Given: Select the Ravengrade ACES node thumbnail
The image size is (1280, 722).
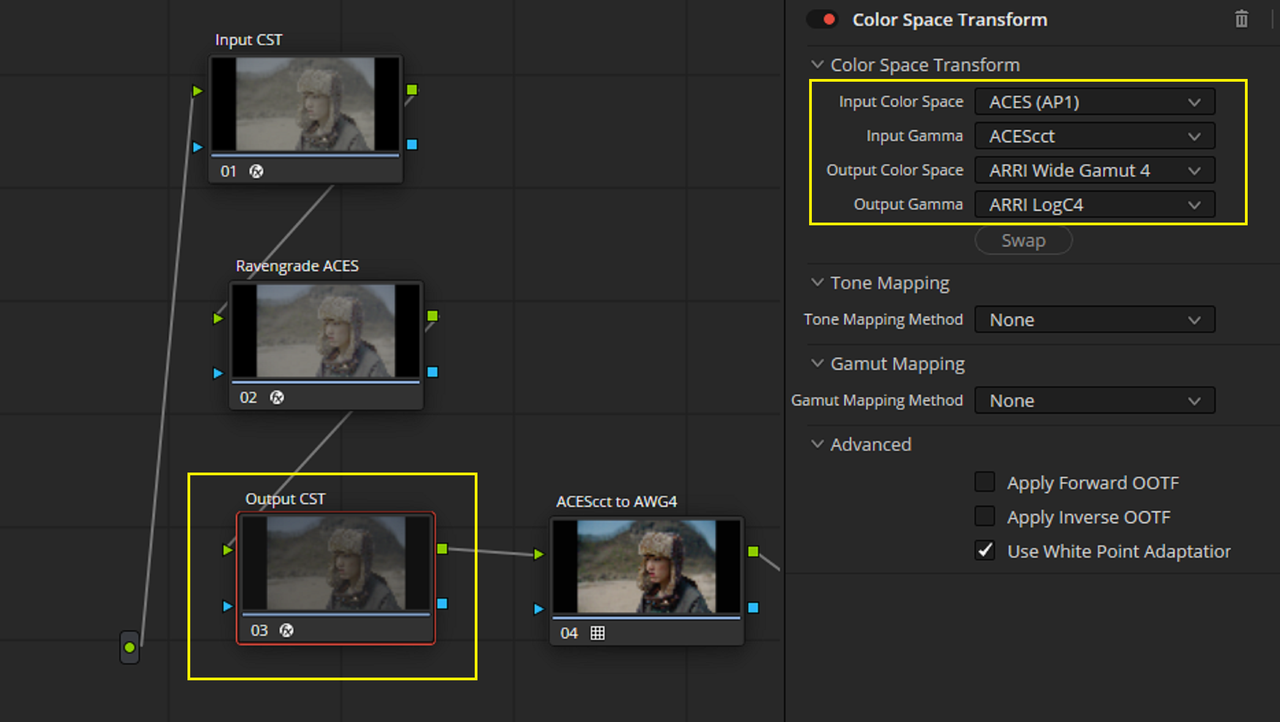Looking at the screenshot, I should point(326,331).
